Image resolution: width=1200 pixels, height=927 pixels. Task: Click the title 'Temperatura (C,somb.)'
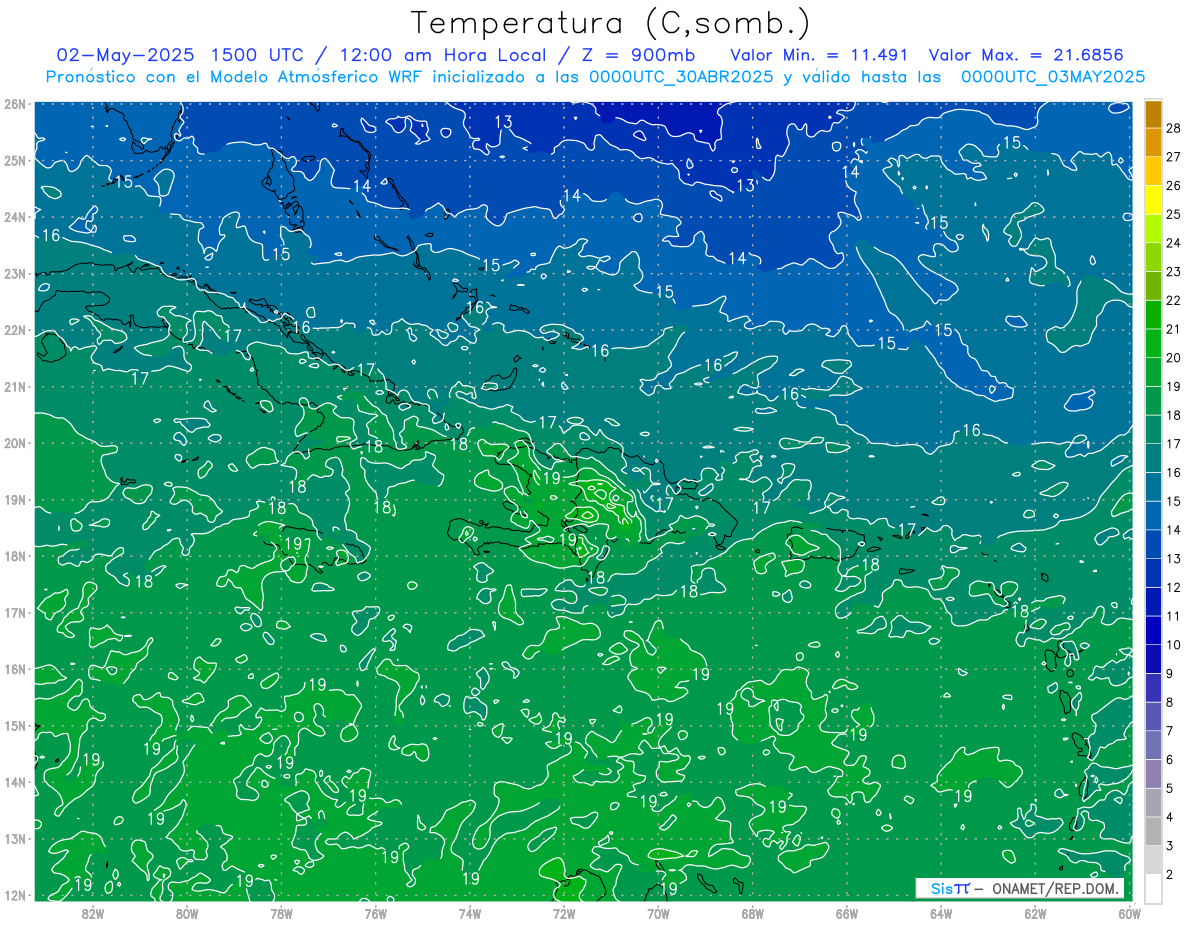click(610, 23)
